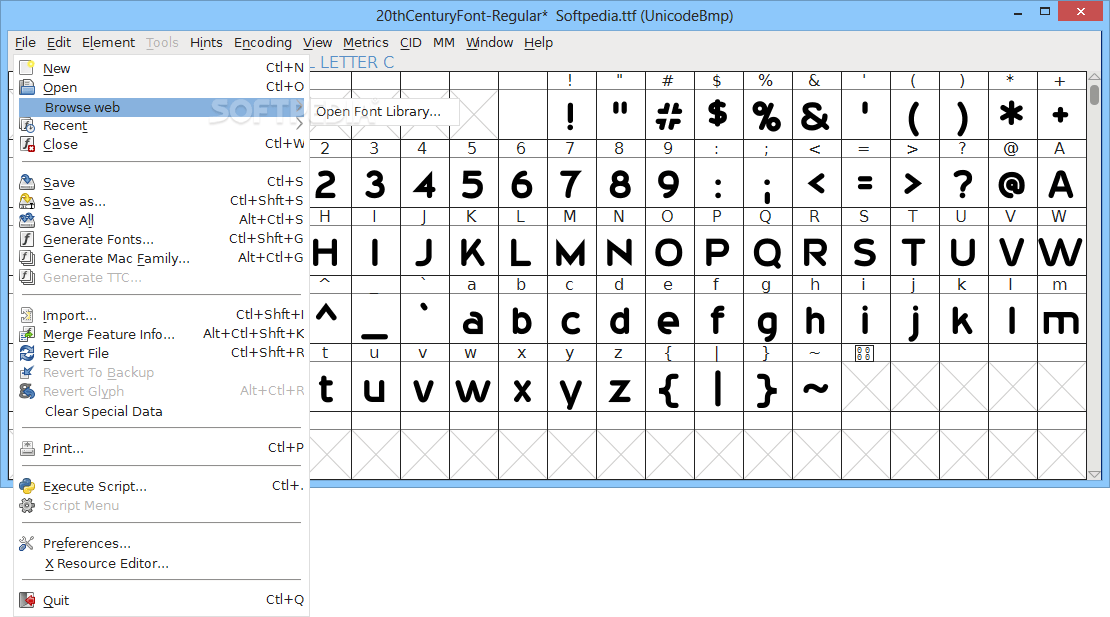Viewport: 1110px width, 617px height.
Task: Select the ampersand glyph cell
Action: click(816, 114)
